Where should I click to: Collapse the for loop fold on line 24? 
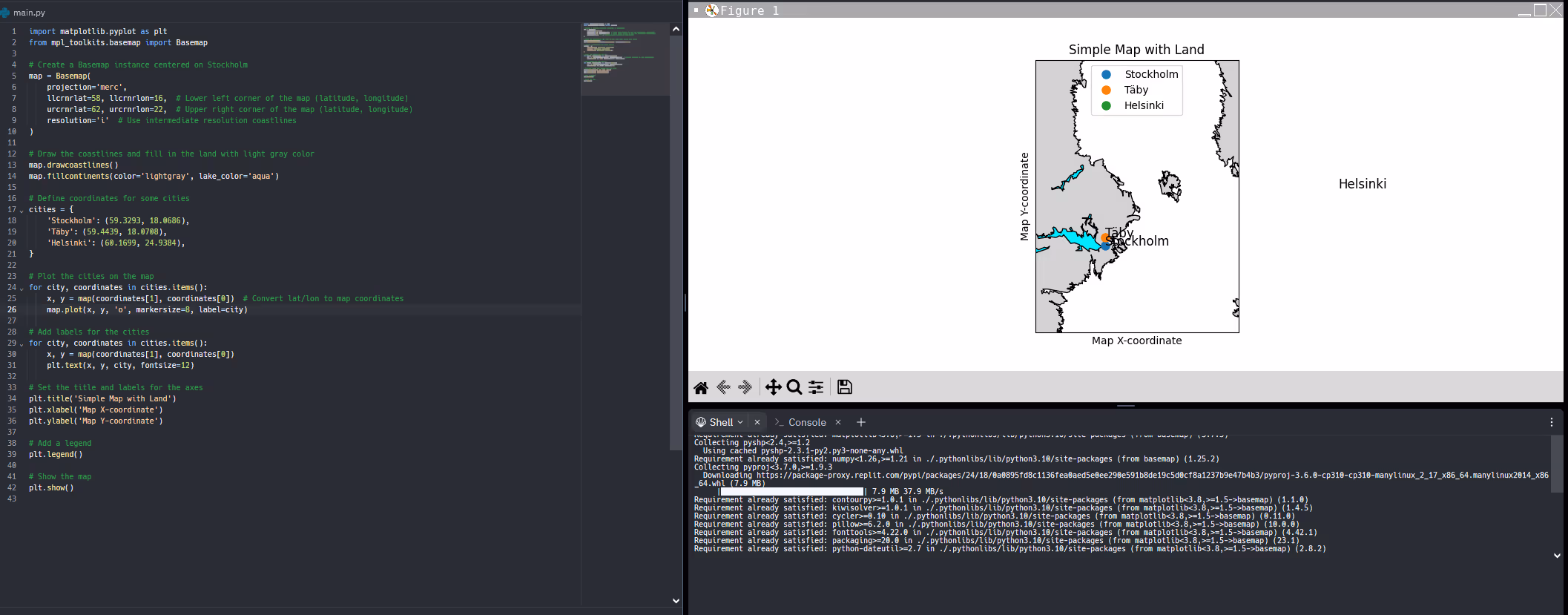(x=22, y=288)
